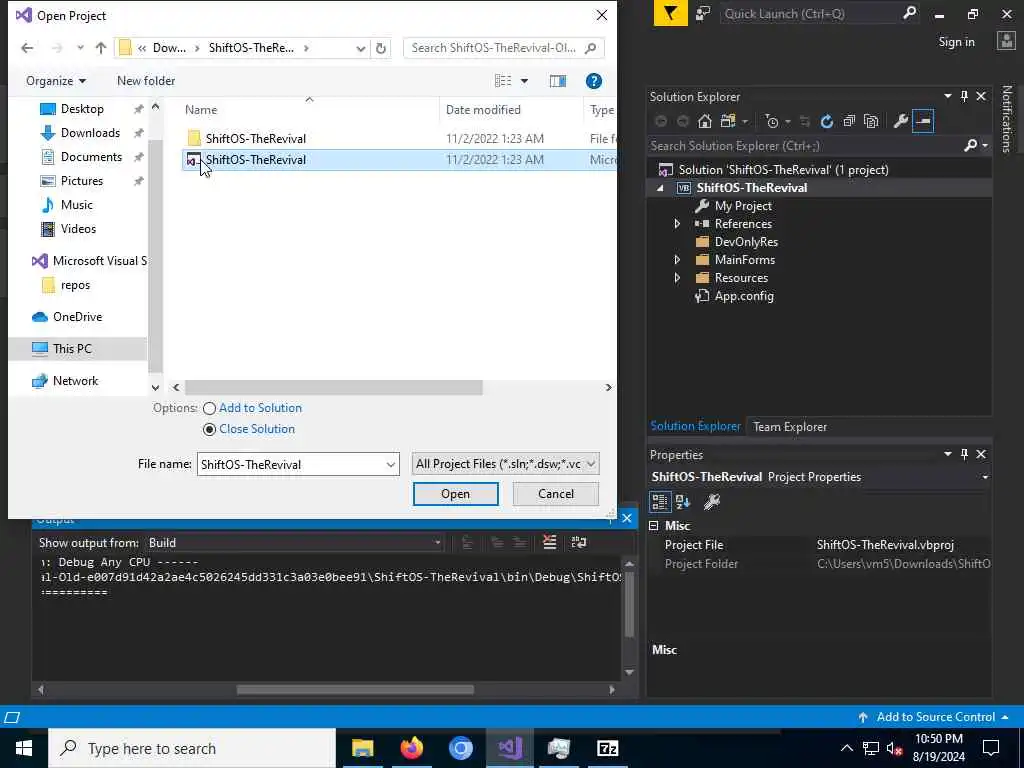Click the Windows Start button

(24, 748)
